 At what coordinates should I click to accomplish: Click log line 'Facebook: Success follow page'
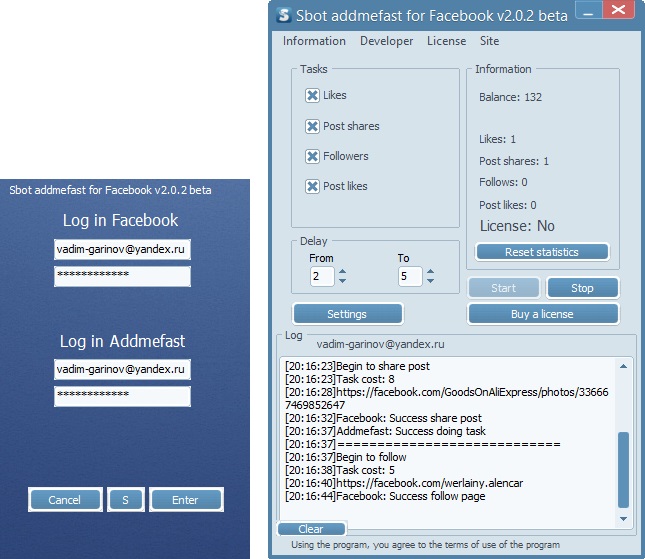click(385, 496)
